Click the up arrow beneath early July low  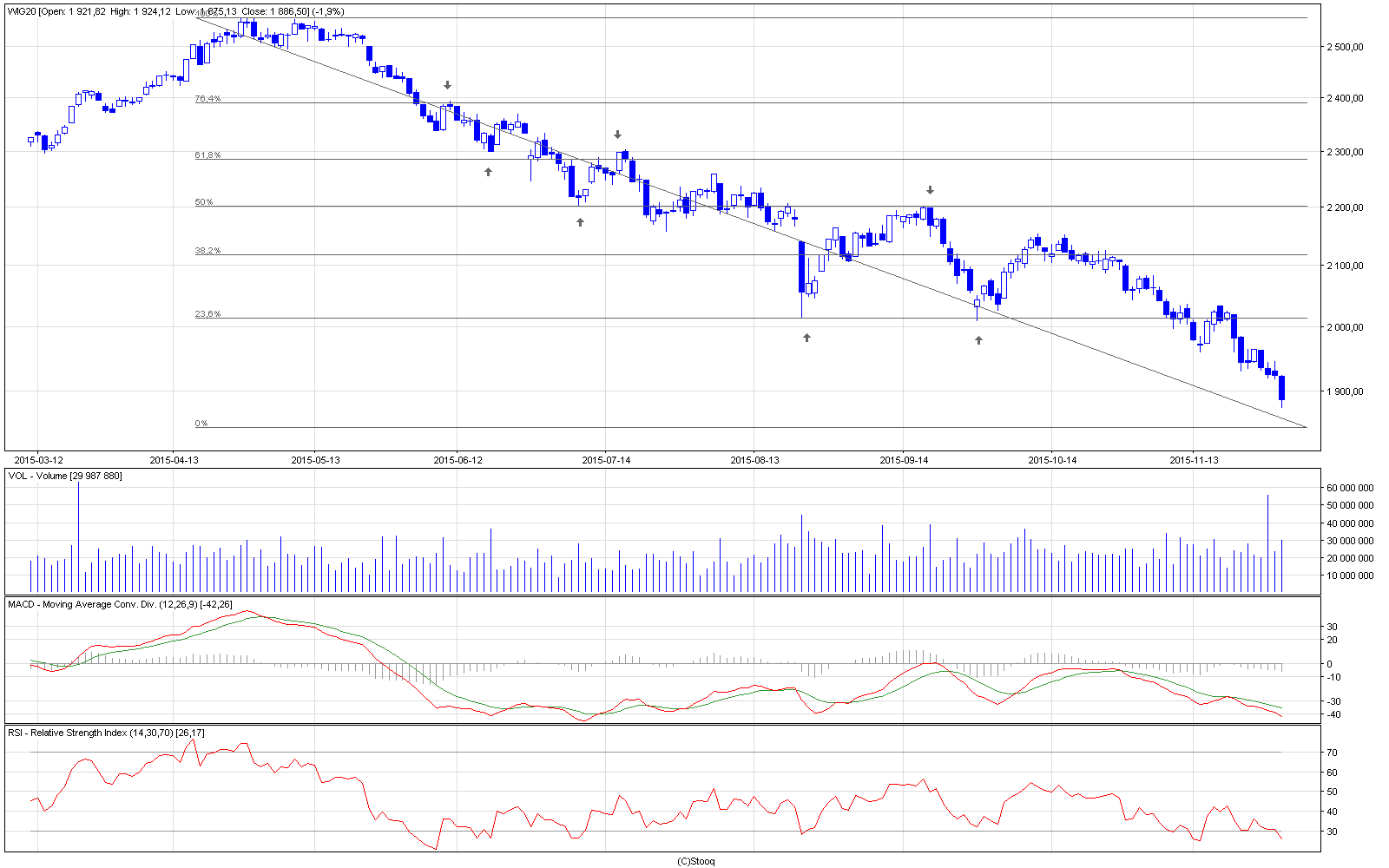(580, 222)
